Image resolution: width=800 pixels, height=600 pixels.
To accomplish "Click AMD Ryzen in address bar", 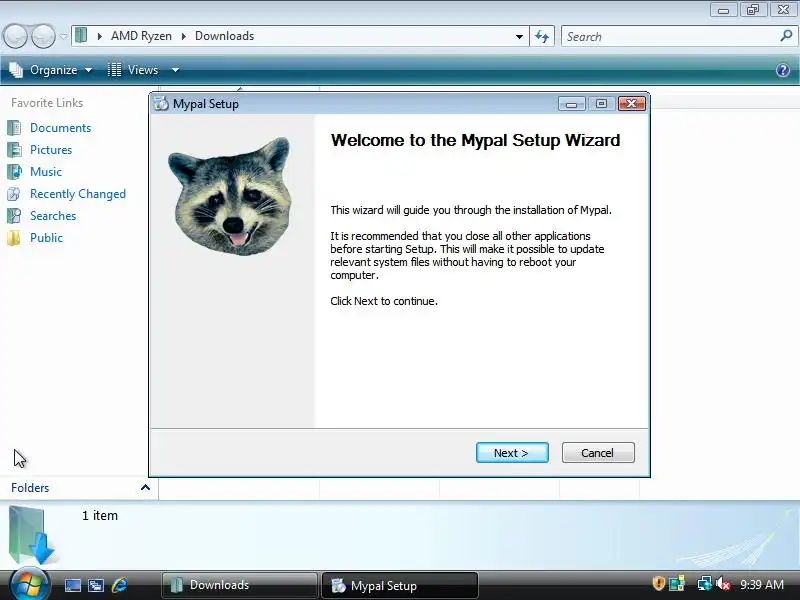I will [141, 36].
